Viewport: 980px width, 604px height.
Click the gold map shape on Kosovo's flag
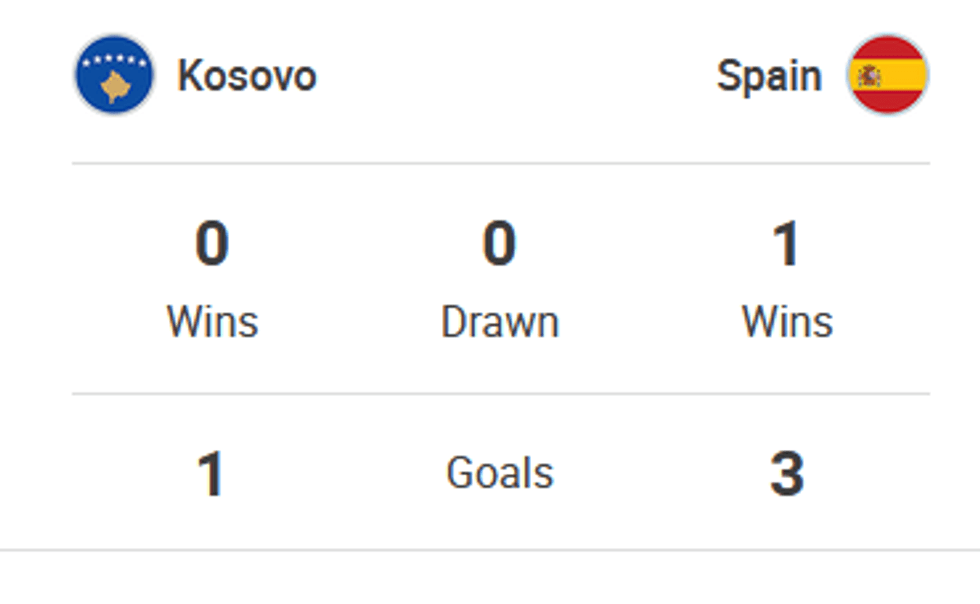116,87
